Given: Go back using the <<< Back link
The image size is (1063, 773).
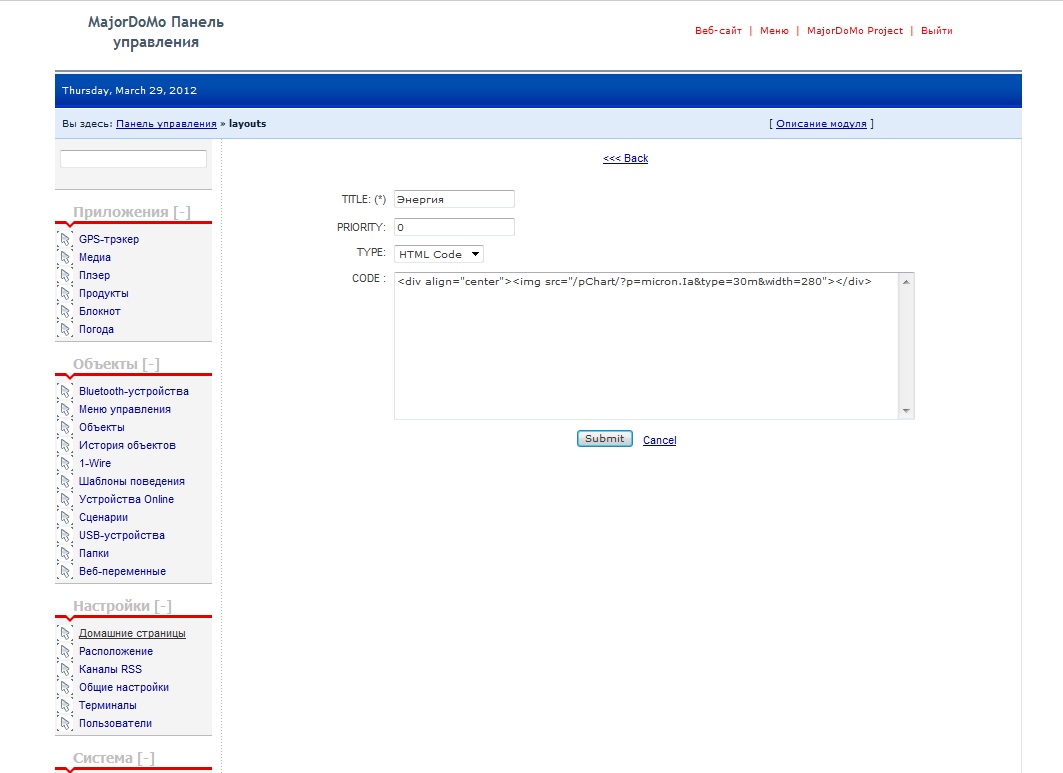Looking at the screenshot, I should 625,158.
